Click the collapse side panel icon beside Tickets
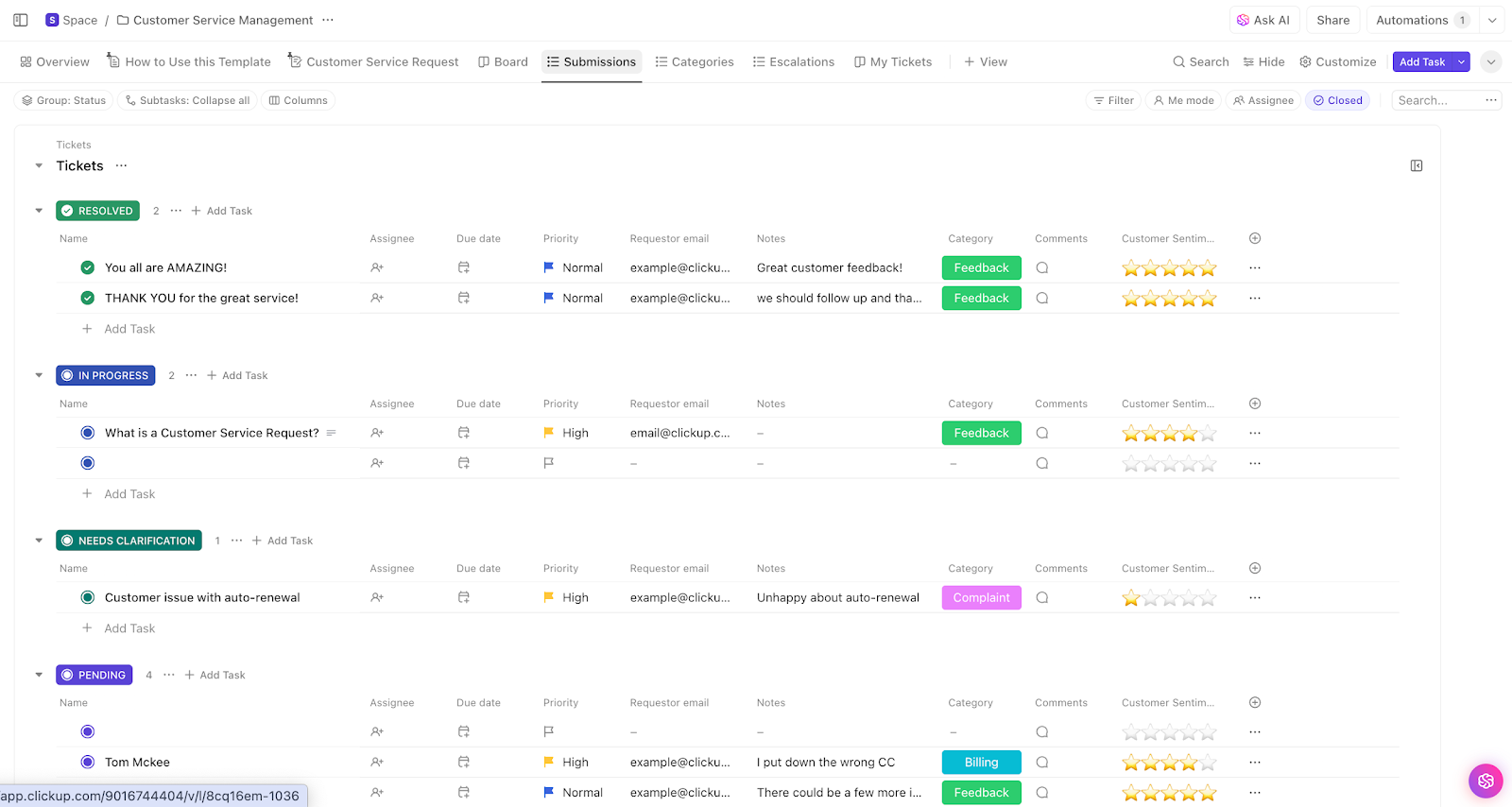This screenshot has height=807, width=1512. click(x=1416, y=165)
